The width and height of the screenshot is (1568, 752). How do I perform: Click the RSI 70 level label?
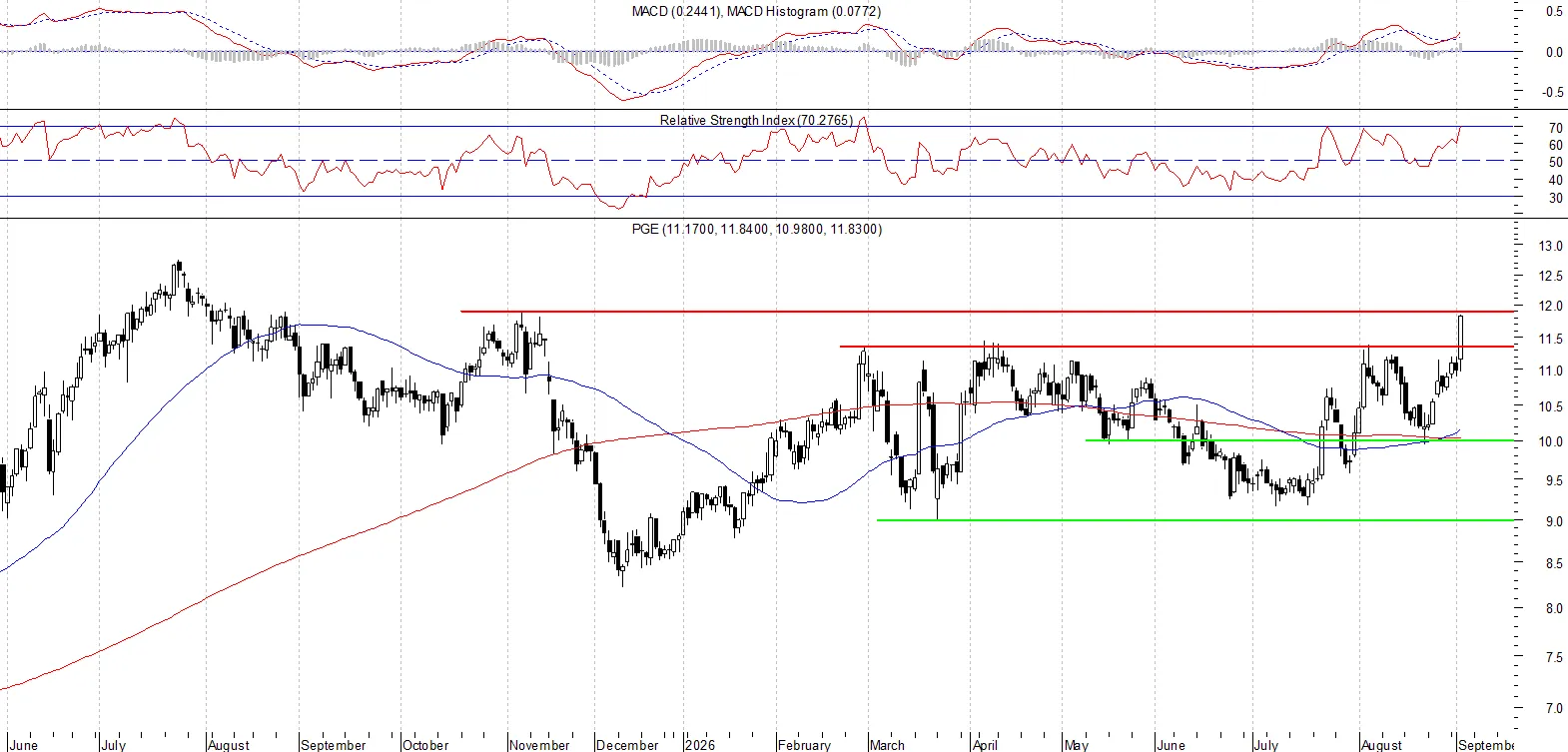point(1556,128)
